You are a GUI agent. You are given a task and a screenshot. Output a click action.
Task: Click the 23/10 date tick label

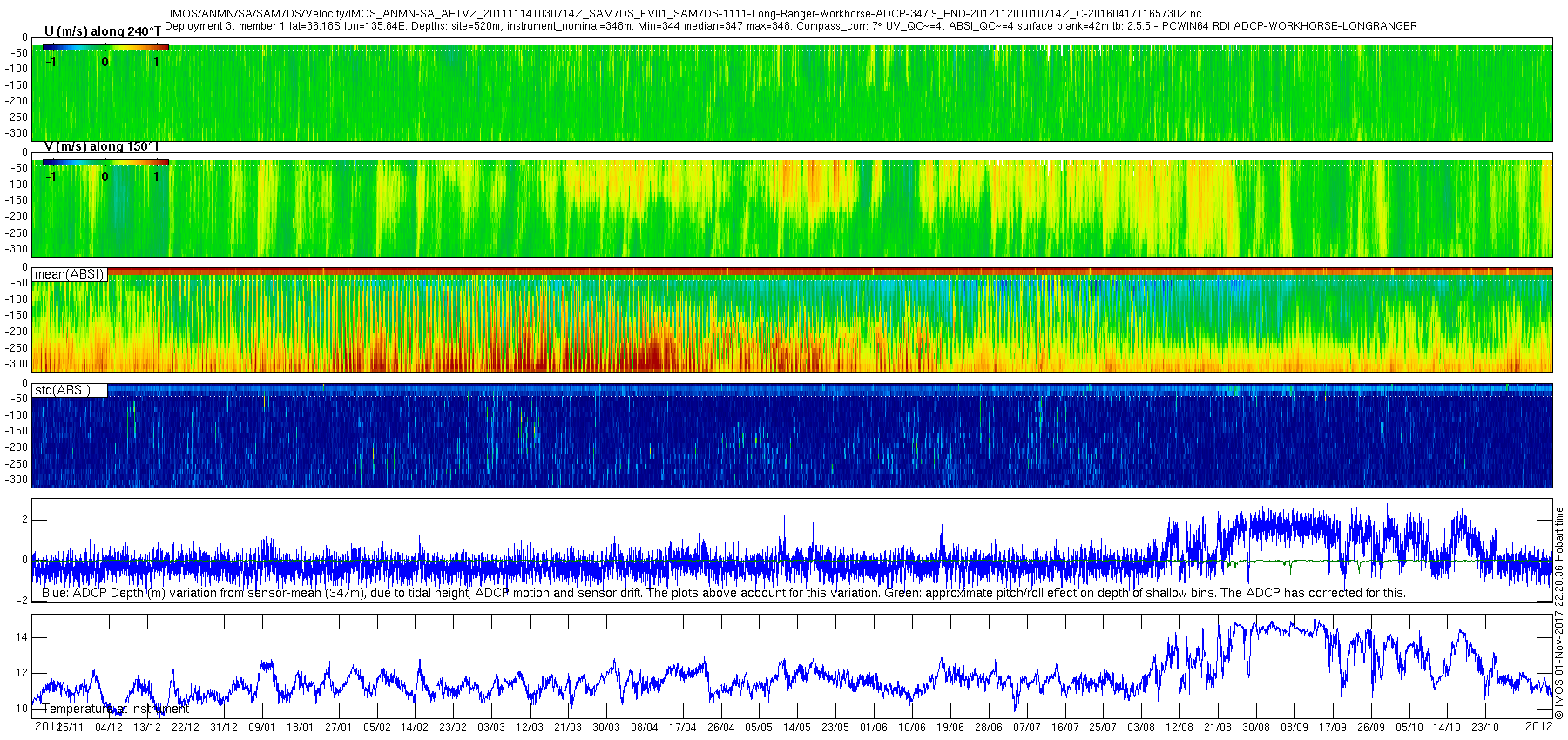click(1485, 728)
